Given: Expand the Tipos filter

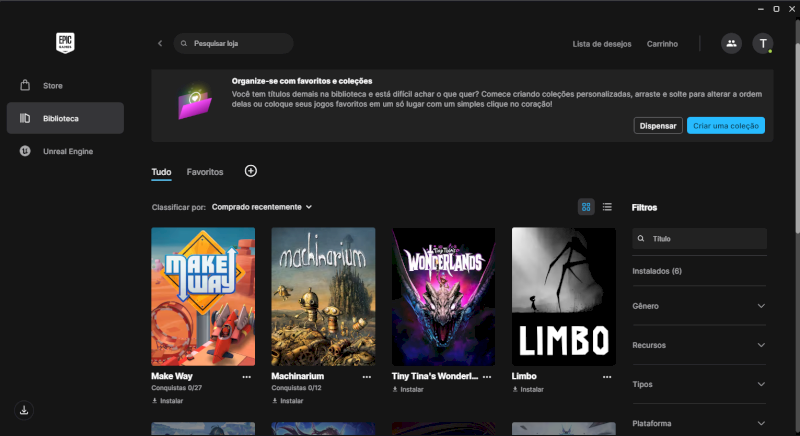Looking at the screenshot, I should click(699, 384).
